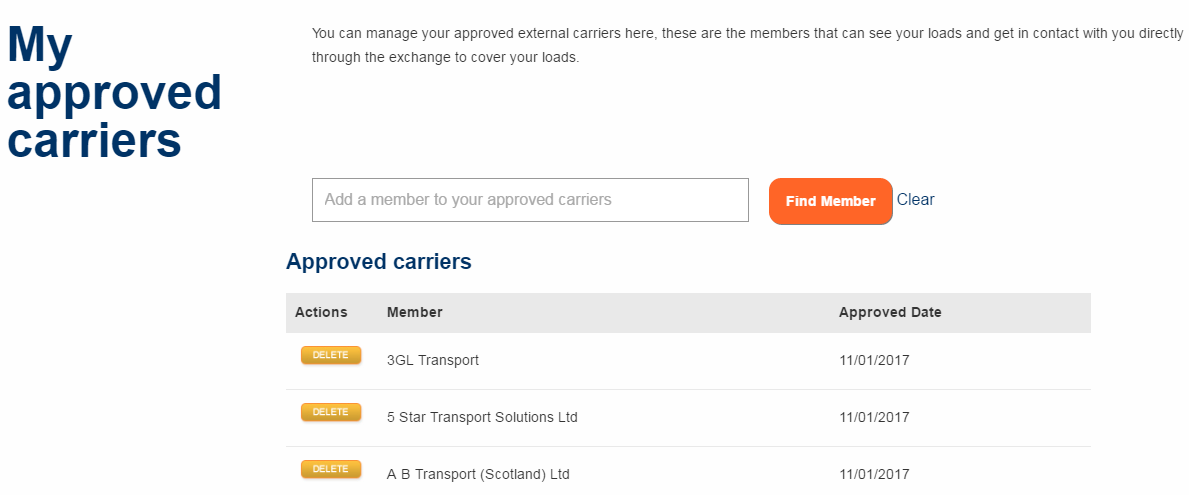Click the approved date for 5 Star Transport

[874, 417]
